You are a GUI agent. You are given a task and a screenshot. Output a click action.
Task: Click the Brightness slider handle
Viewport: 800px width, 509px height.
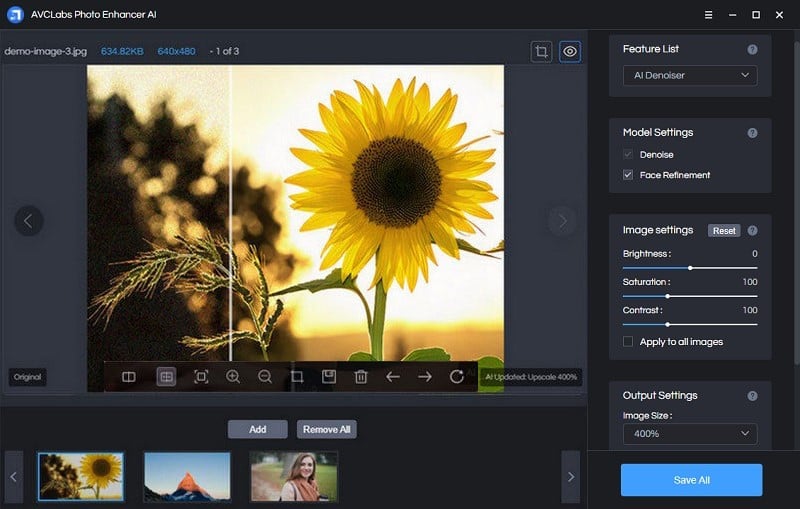[x=690, y=268]
